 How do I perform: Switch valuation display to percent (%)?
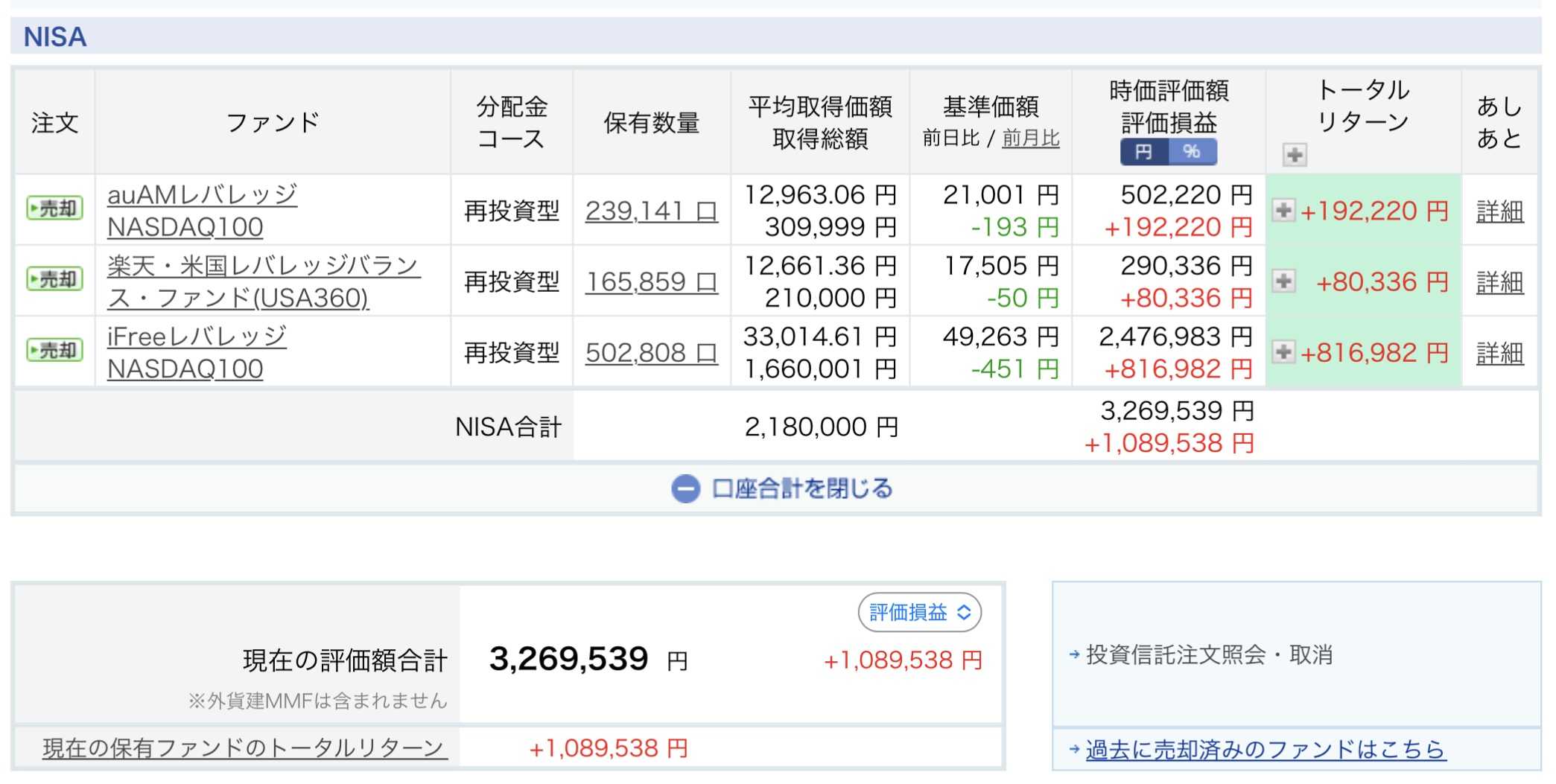pyautogui.click(x=1192, y=152)
